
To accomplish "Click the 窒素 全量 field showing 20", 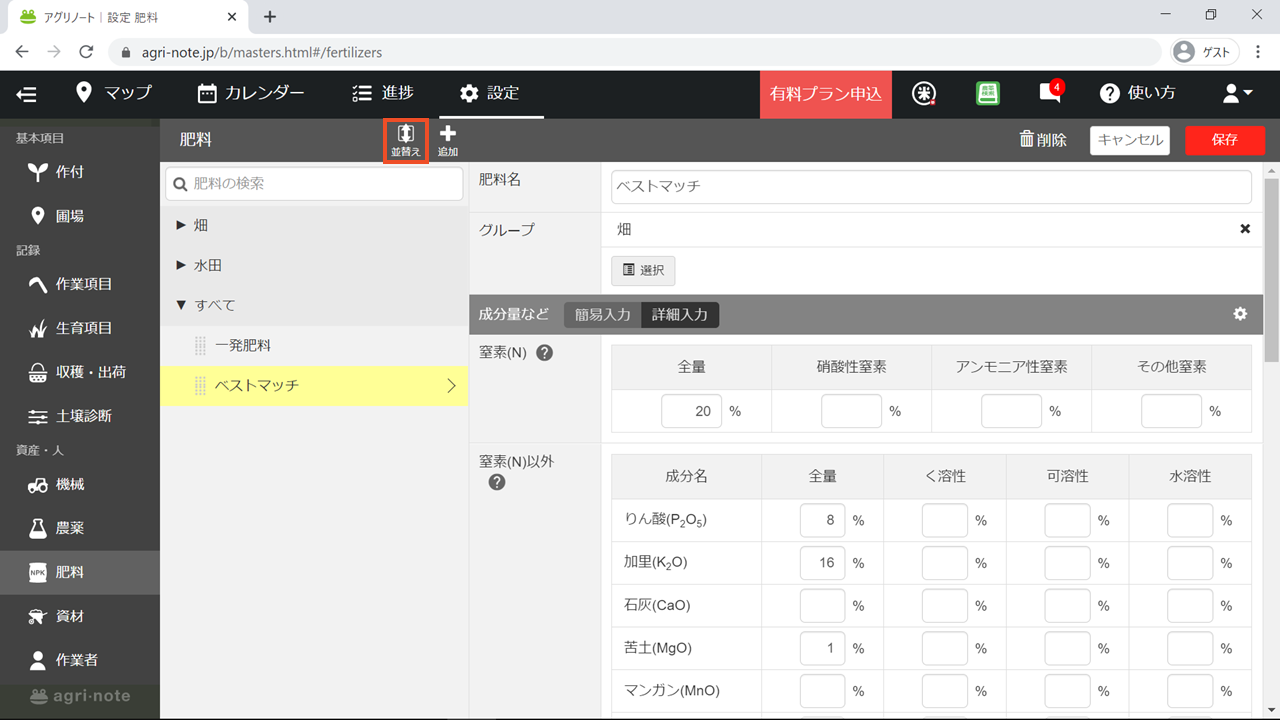I will (x=691, y=411).
